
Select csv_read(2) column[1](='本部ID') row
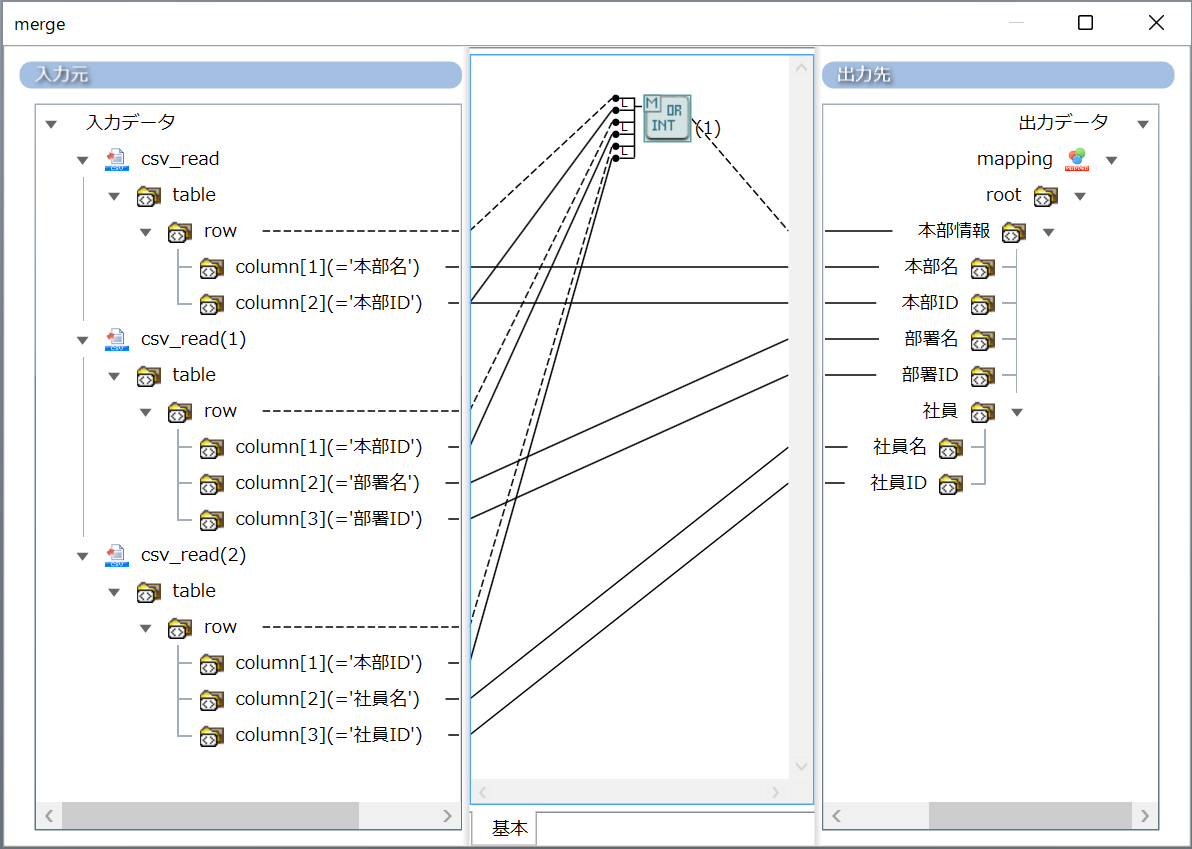click(x=328, y=663)
